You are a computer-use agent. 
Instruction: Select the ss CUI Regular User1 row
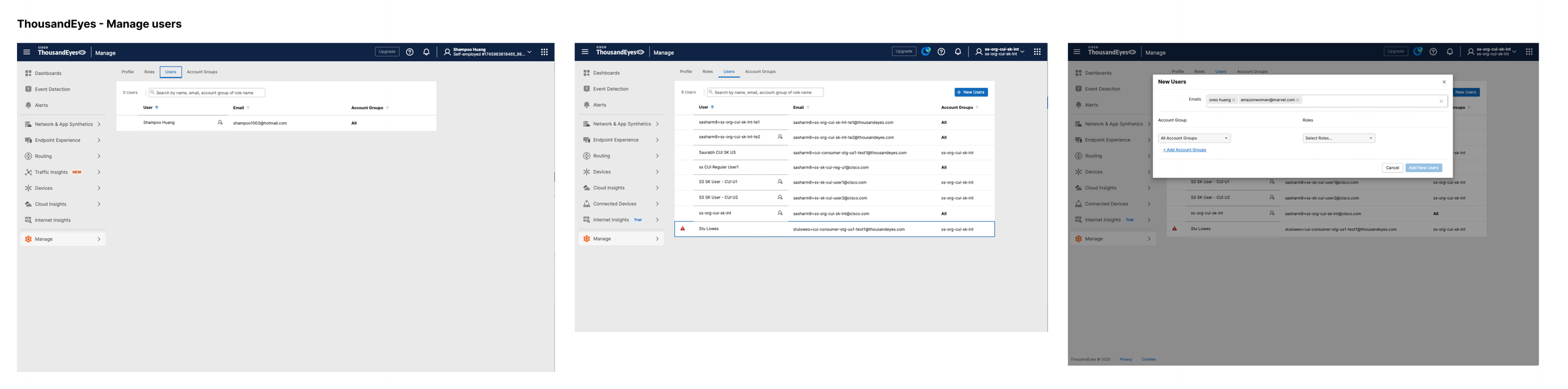point(834,167)
